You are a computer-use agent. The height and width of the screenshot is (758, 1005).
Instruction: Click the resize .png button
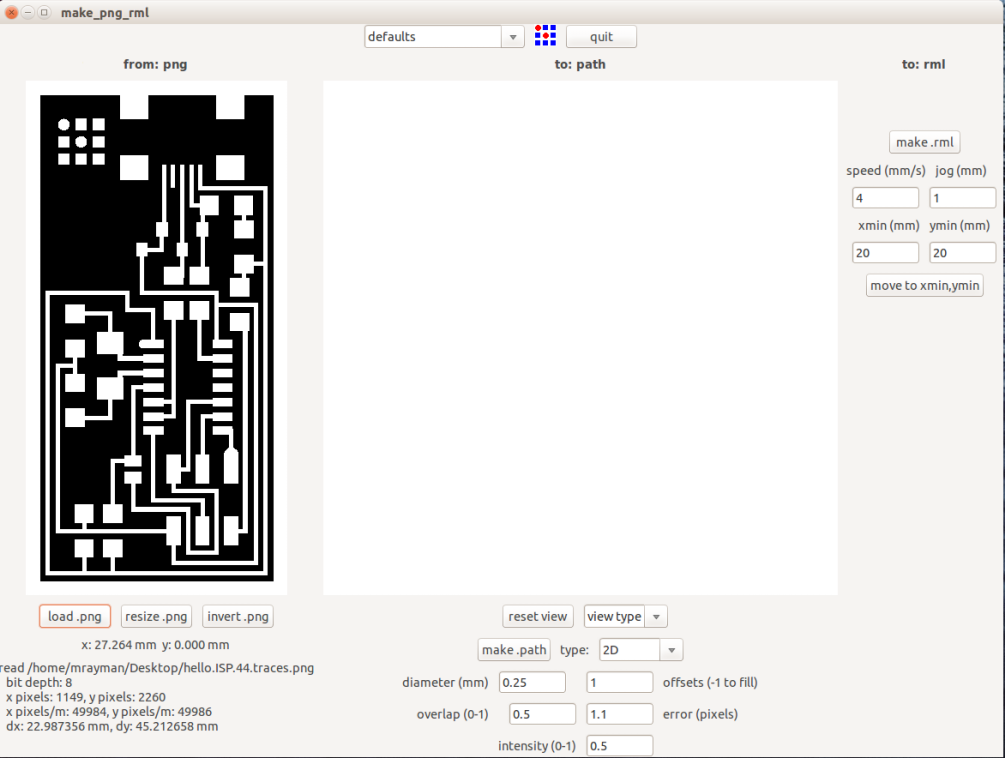point(156,616)
